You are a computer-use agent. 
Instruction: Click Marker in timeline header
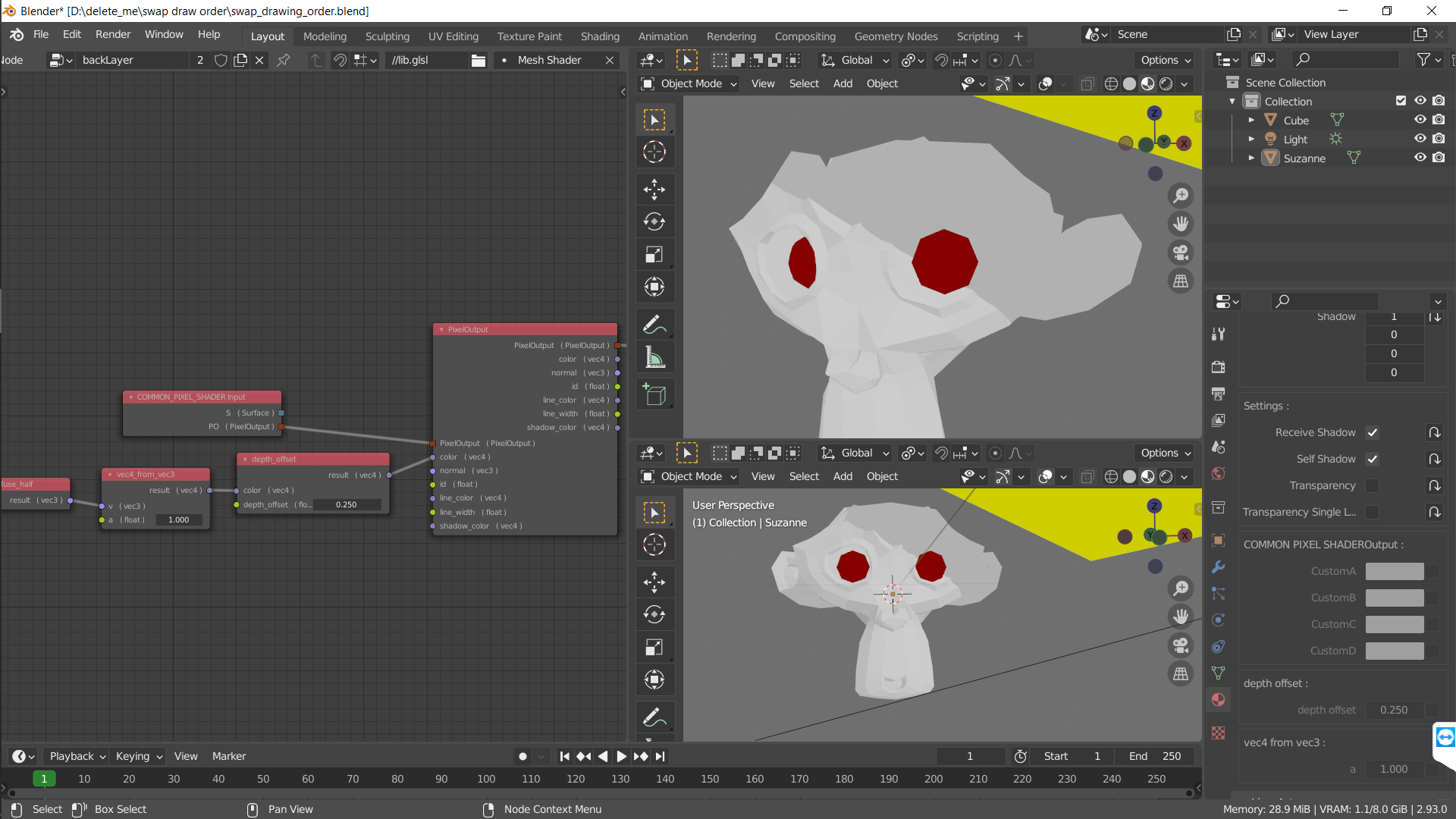[x=229, y=756]
